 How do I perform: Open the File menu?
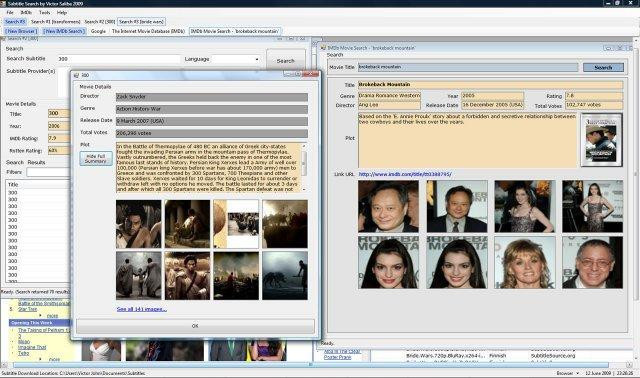coord(10,13)
